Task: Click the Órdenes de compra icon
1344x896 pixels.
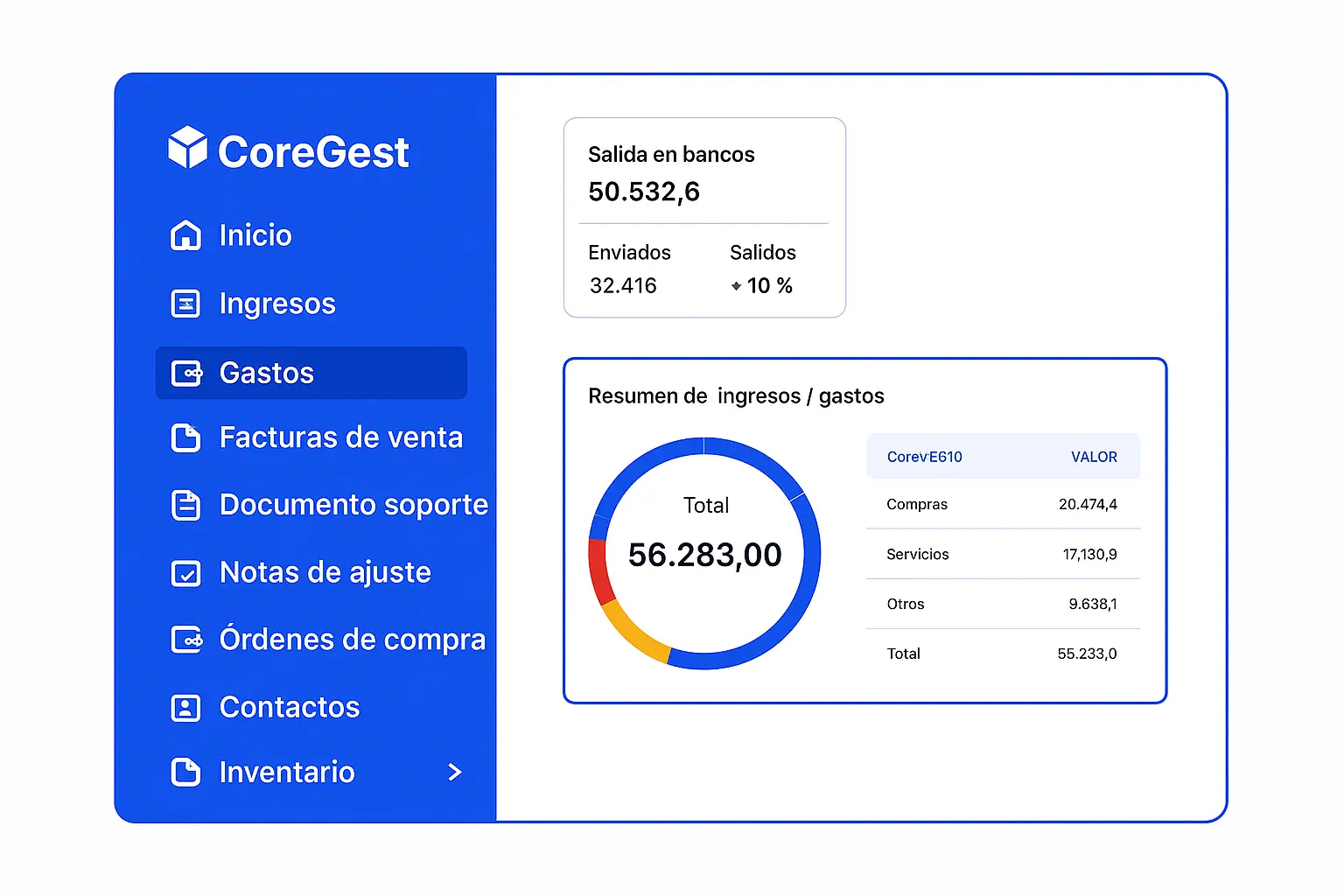Action: 186,640
